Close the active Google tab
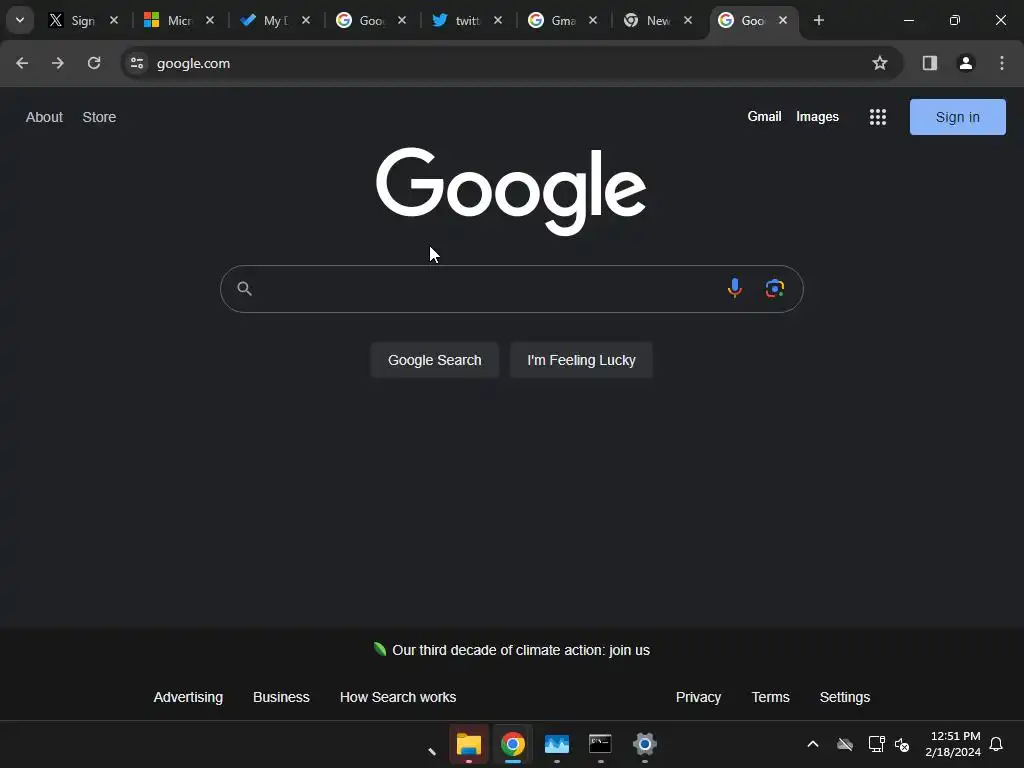 tap(783, 20)
